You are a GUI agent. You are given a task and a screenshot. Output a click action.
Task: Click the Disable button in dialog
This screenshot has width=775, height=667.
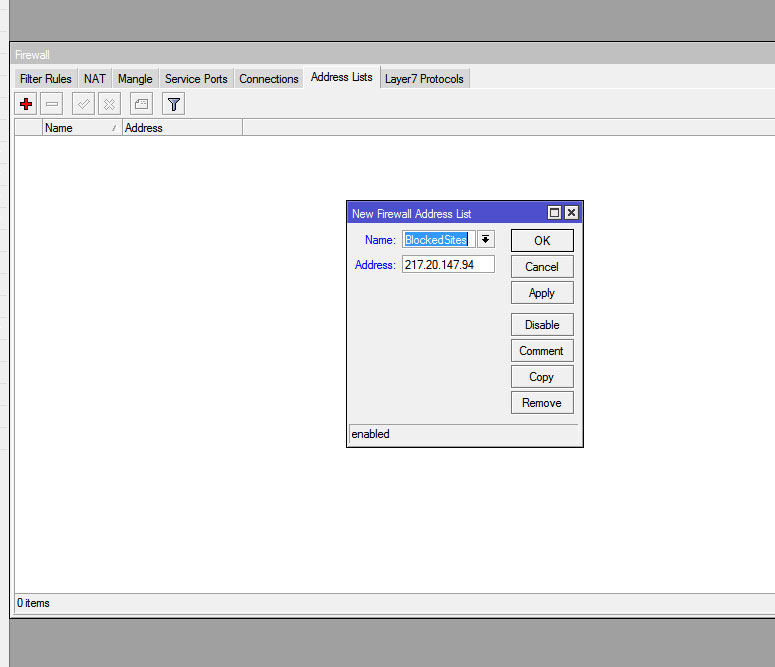[x=542, y=325]
